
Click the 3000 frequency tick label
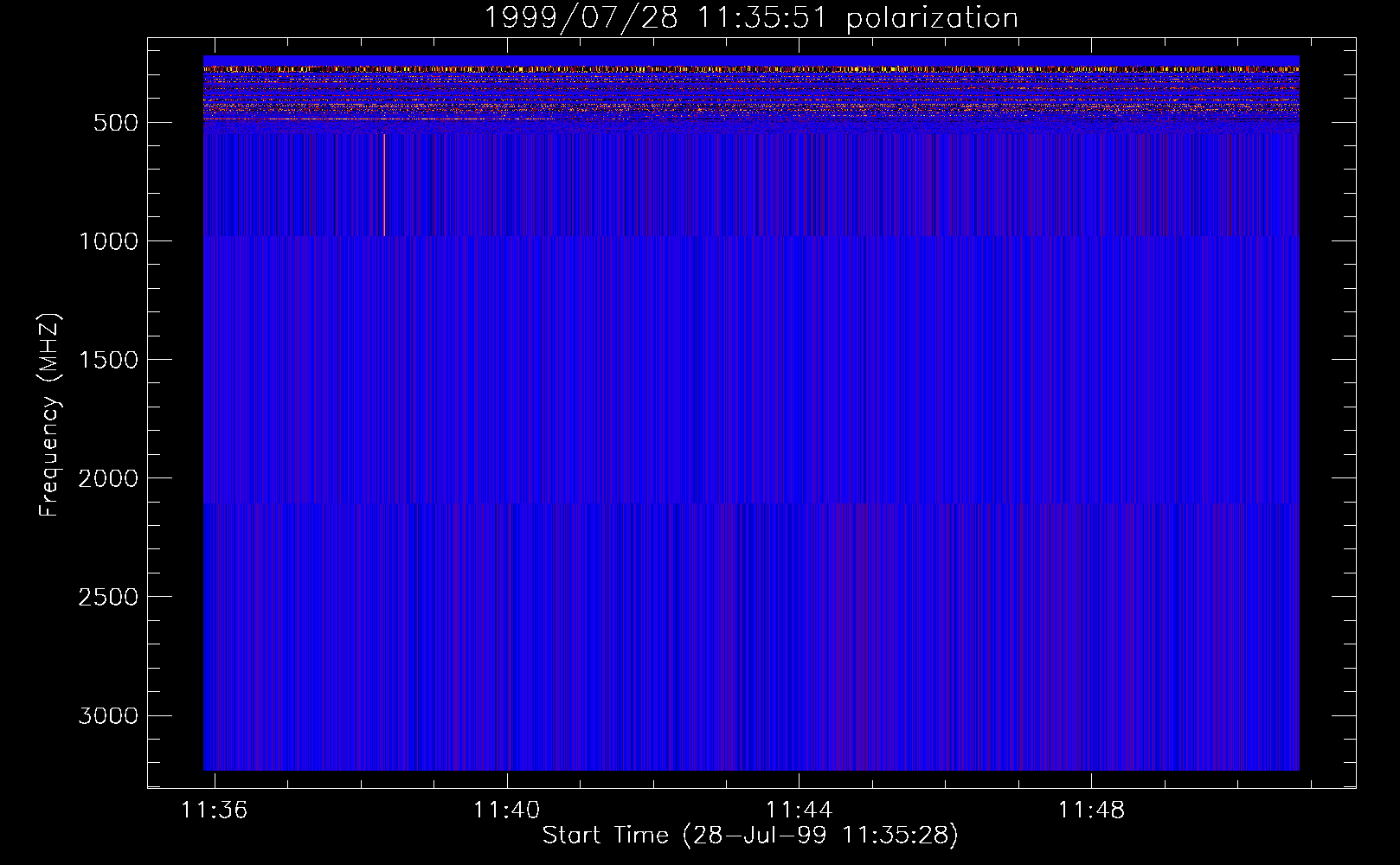click(108, 716)
